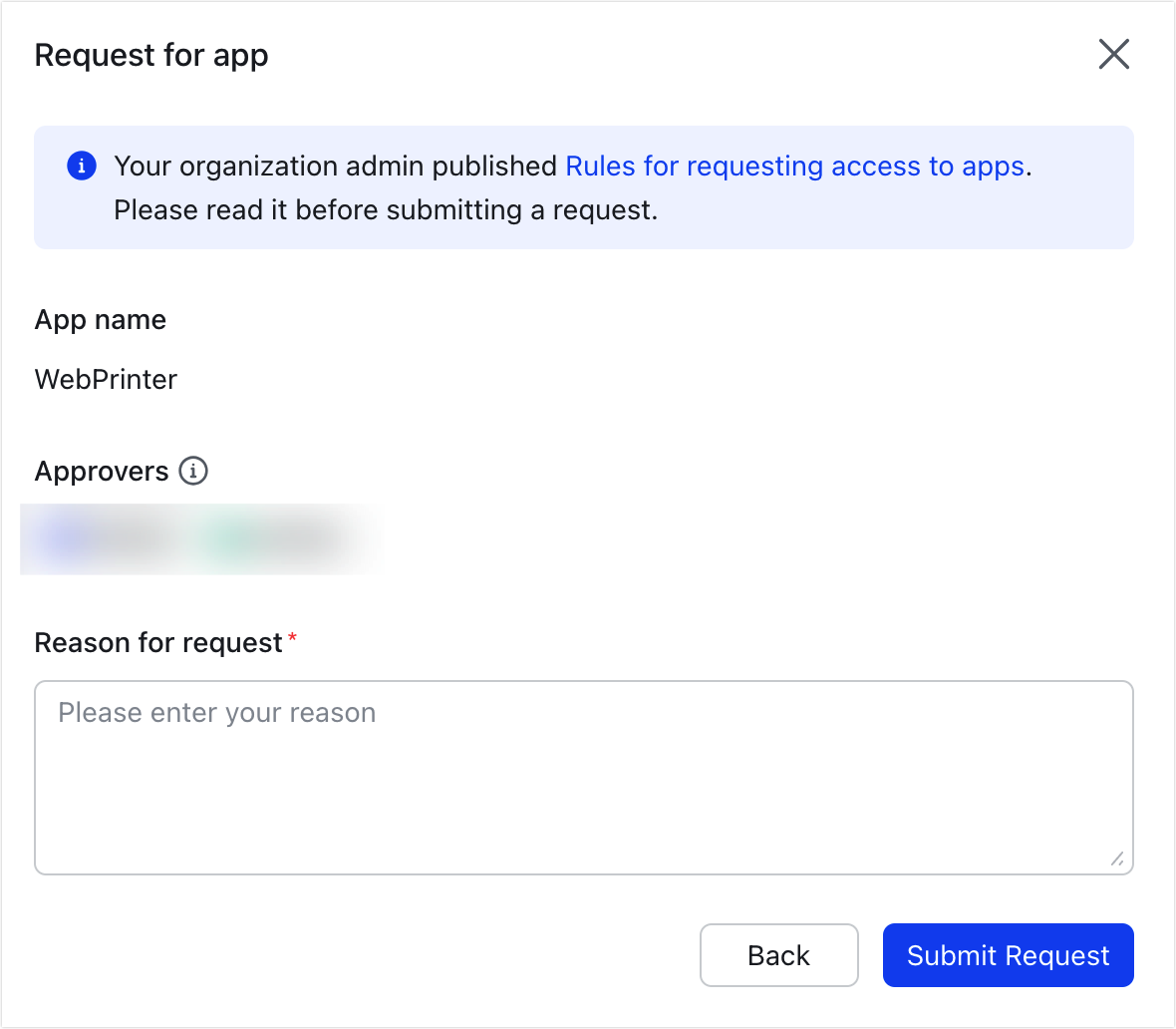Click the resize handle on the reason box
Screen dimensions: 1176x1029
[1118, 859]
